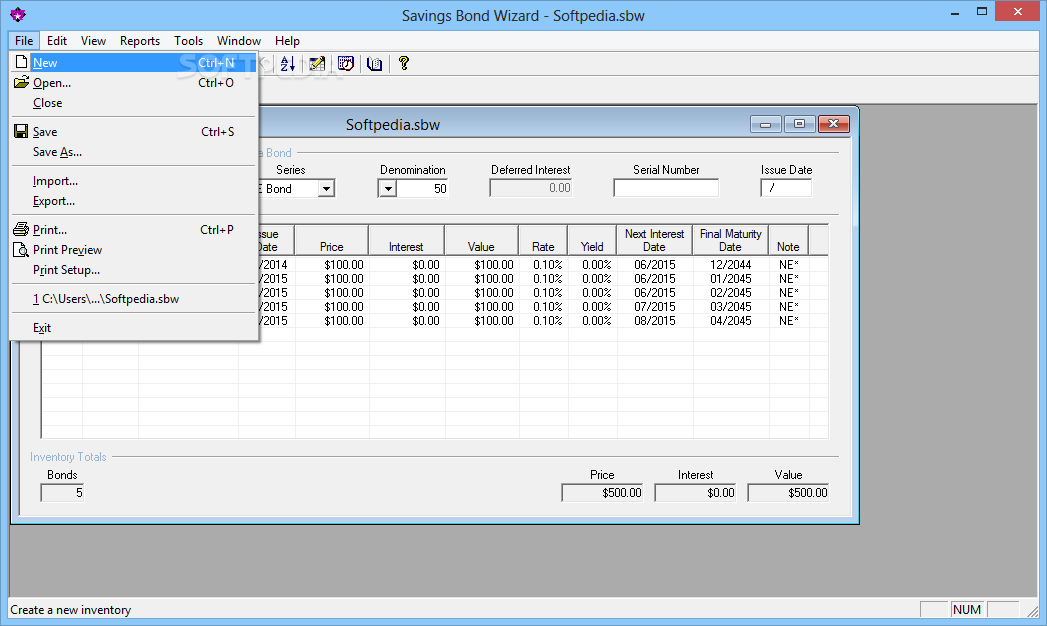The width and height of the screenshot is (1047, 626).
Task: Minimize the Softpedia.sbw child window
Action: click(x=766, y=124)
